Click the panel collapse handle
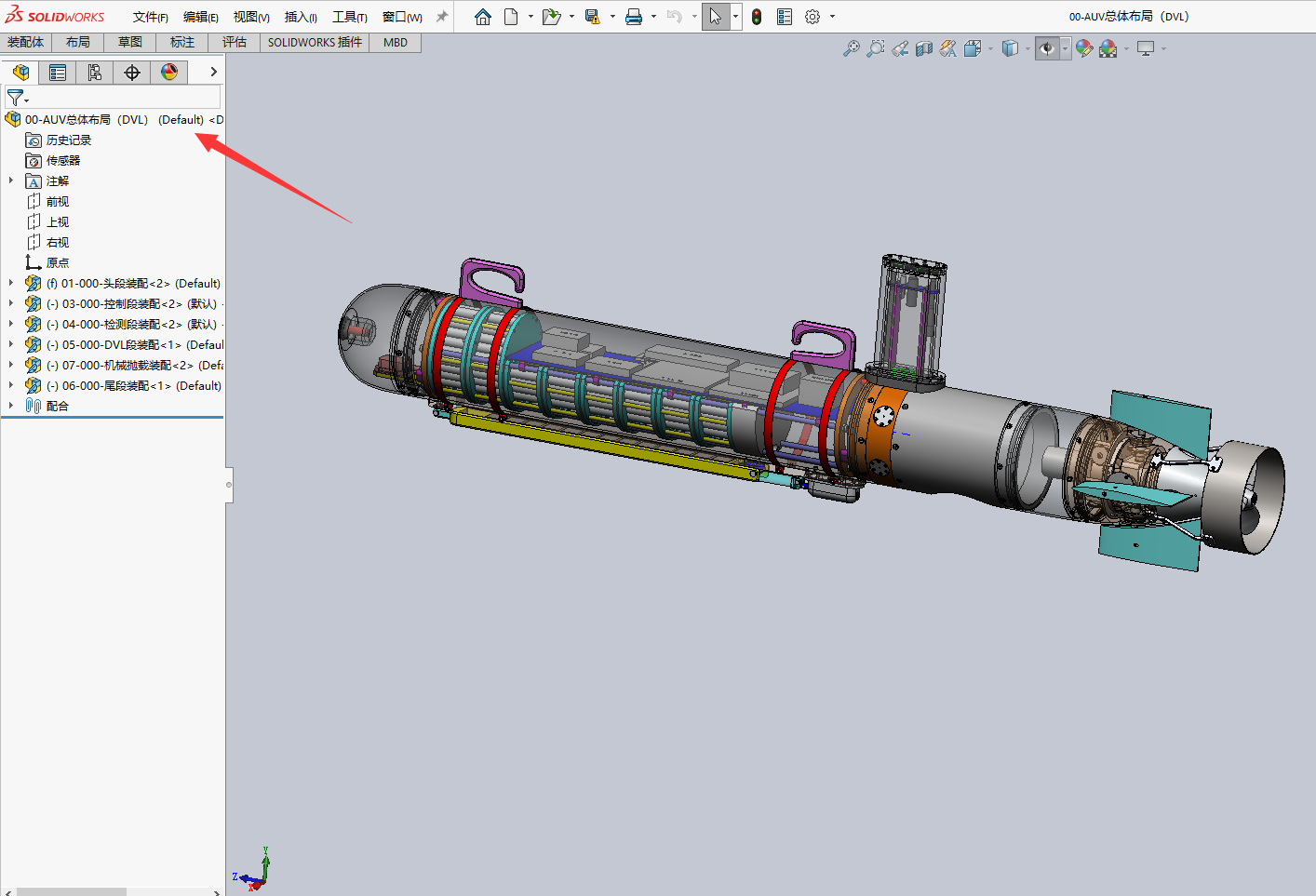This screenshot has width=1316, height=896. [229, 485]
